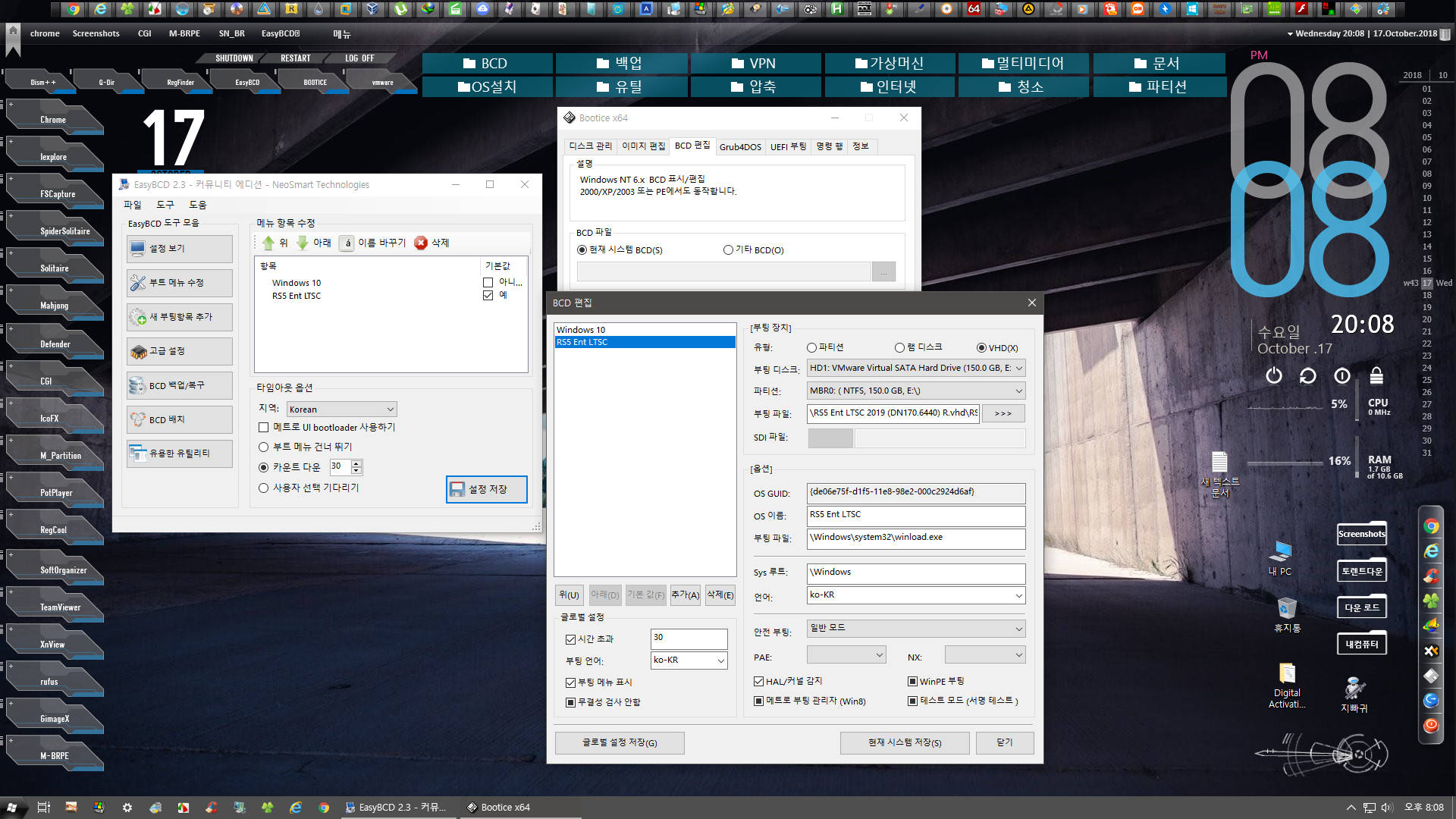Image resolution: width=1456 pixels, height=819 pixels.
Task: Click the RESTART button at the top
Action: (x=295, y=58)
